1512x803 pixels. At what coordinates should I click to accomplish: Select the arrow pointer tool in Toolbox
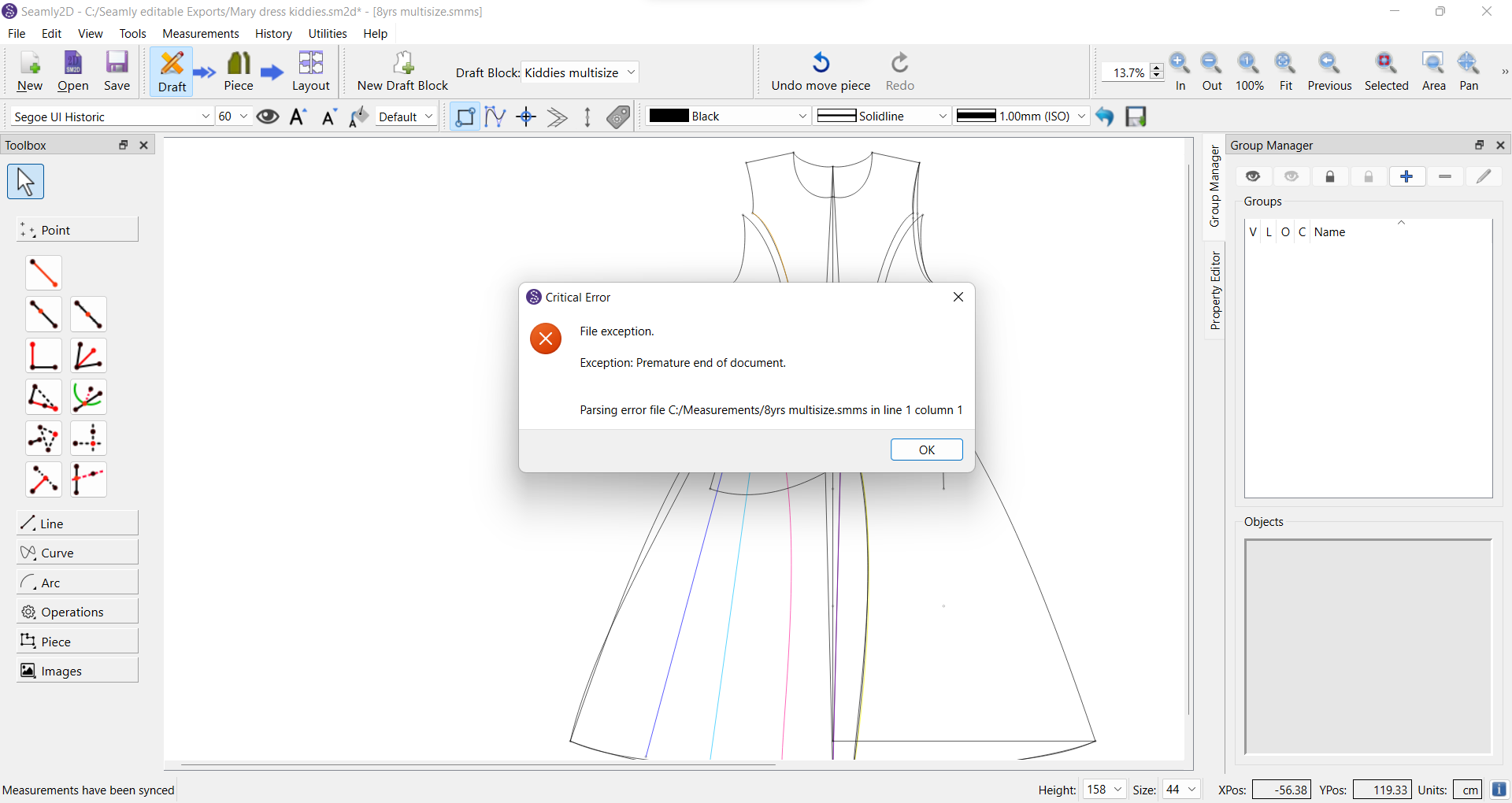coord(26,182)
